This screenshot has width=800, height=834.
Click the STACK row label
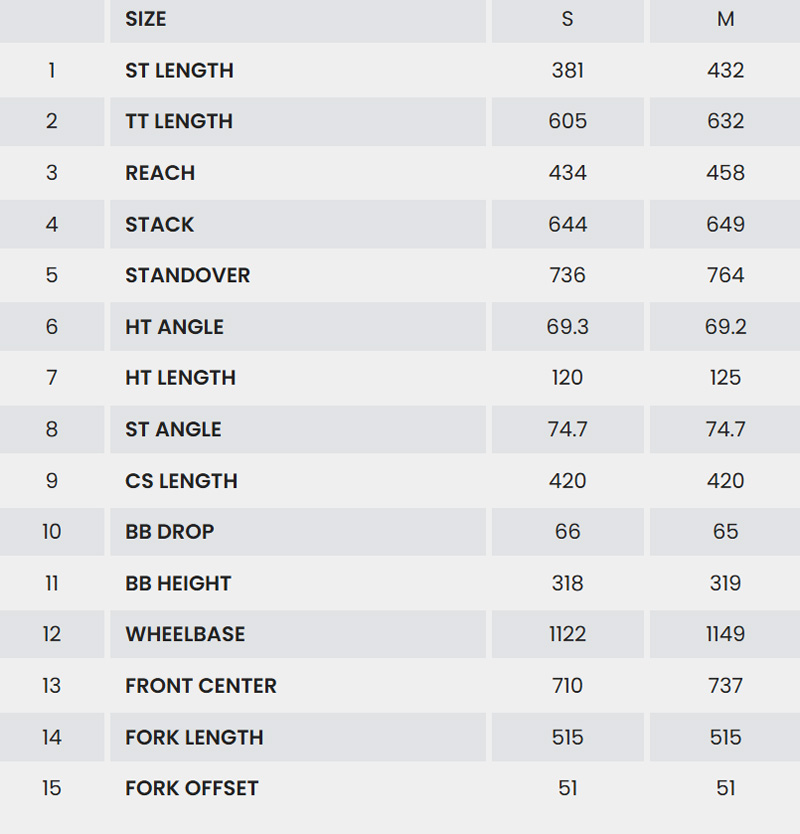[x=159, y=225]
